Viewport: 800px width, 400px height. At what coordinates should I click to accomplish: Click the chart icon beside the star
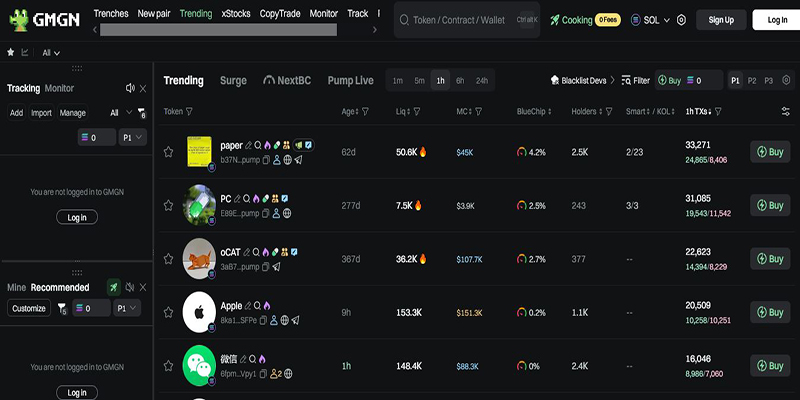(x=24, y=52)
